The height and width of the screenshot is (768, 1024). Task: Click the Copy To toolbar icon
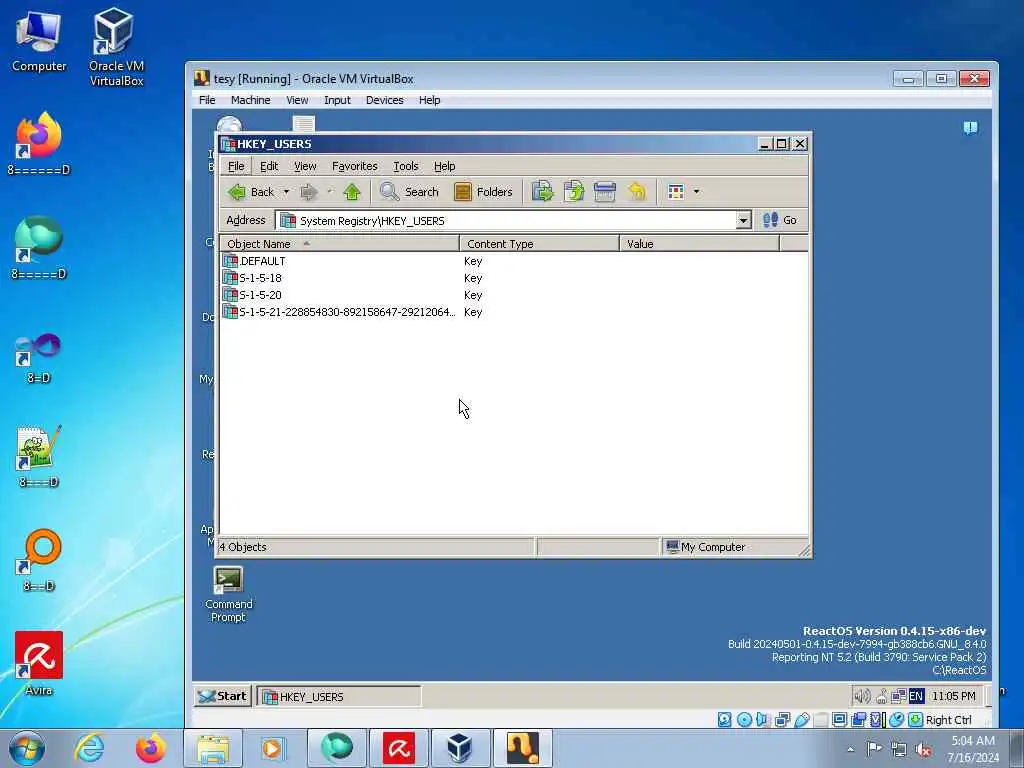pos(573,192)
